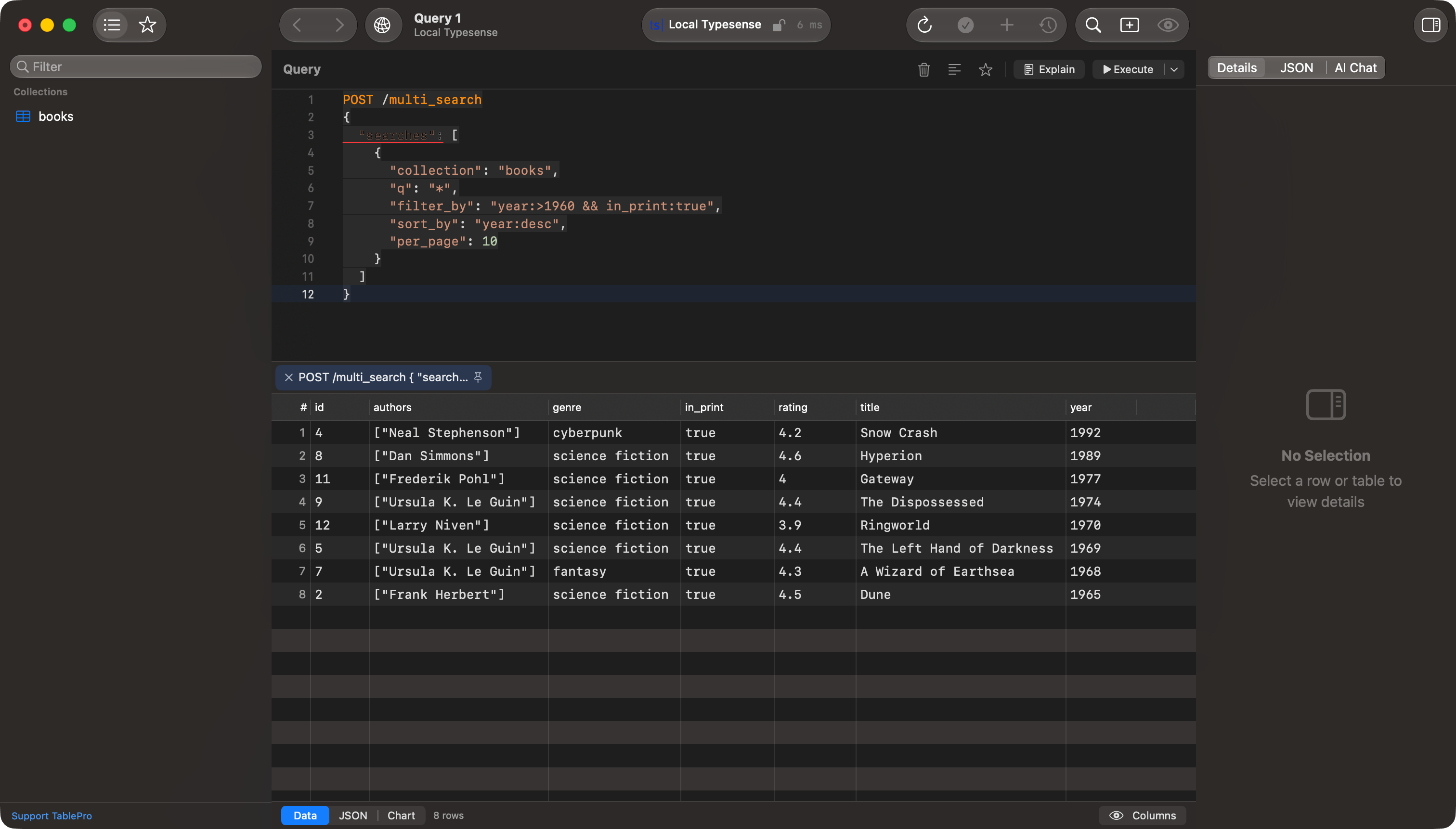
Task: Sort by the title column header
Action: [961, 408]
